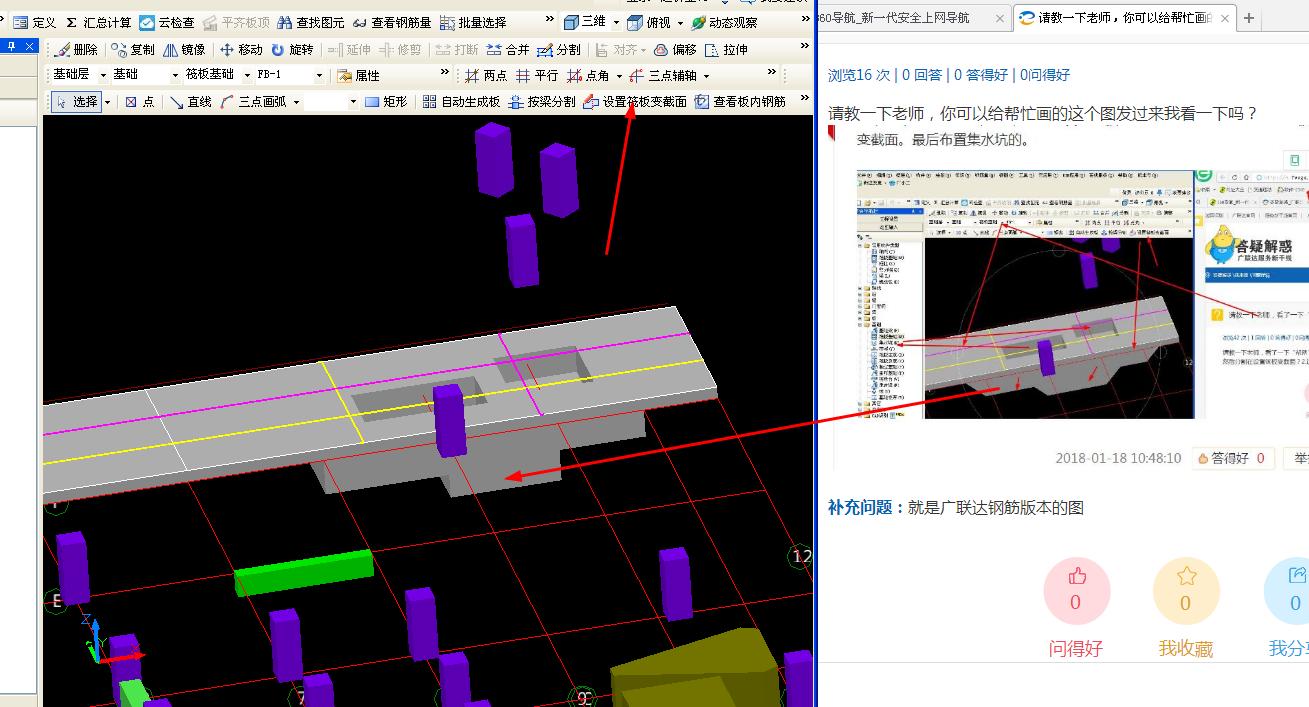Click the 浏览16次 view count link
This screenshot has width=1309, height=707.
tap(858, 75)
